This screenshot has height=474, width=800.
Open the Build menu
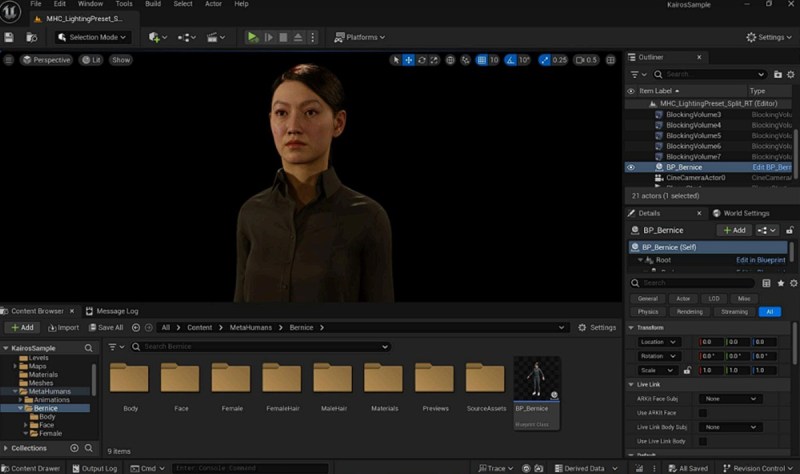point(153,4)
